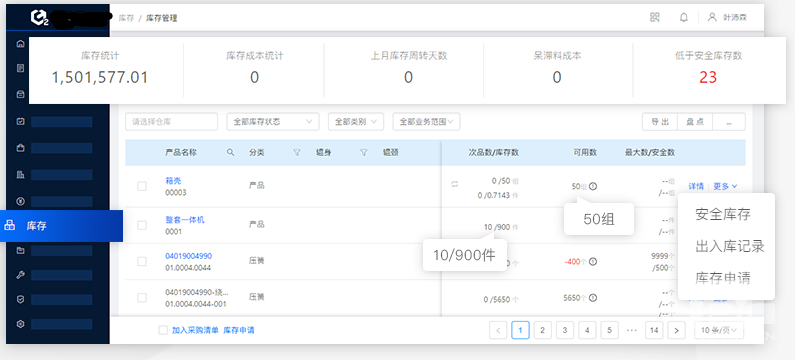Open the 整套一体机 product link
The image size is (795, 360).
[x=185, y=220]
